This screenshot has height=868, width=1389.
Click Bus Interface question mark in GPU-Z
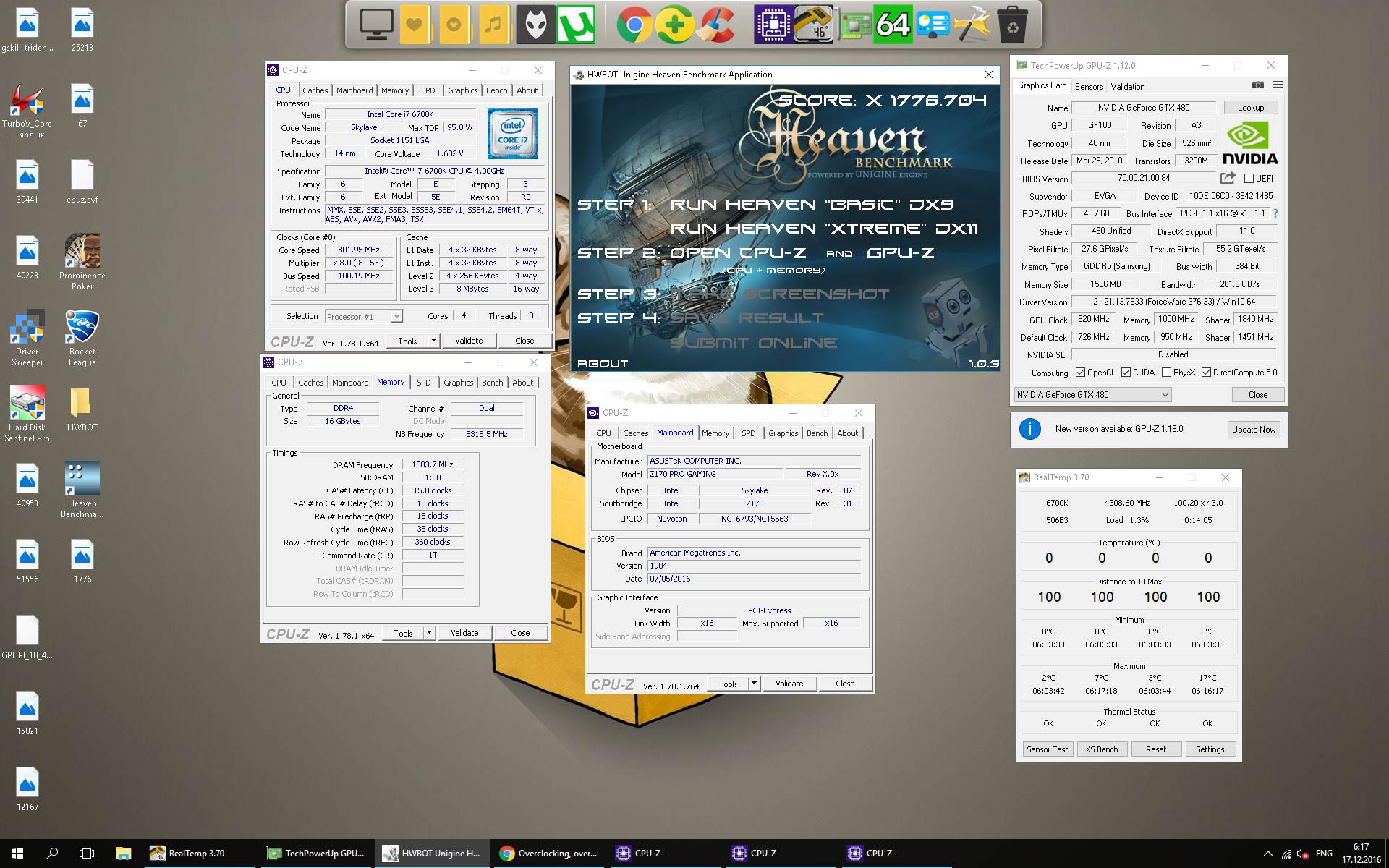pyautogui.click(x=1275, y=213)
